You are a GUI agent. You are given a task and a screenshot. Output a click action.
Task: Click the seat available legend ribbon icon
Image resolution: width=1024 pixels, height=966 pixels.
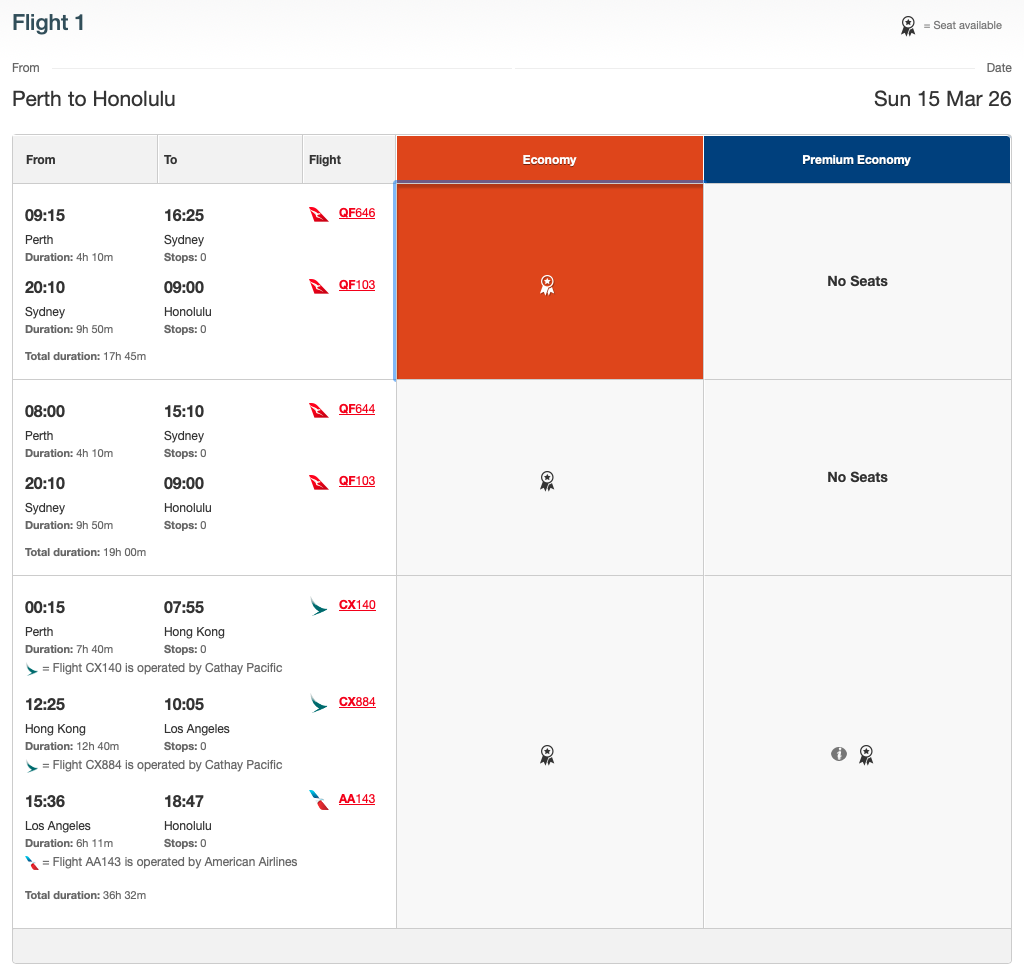click(908, 25)
